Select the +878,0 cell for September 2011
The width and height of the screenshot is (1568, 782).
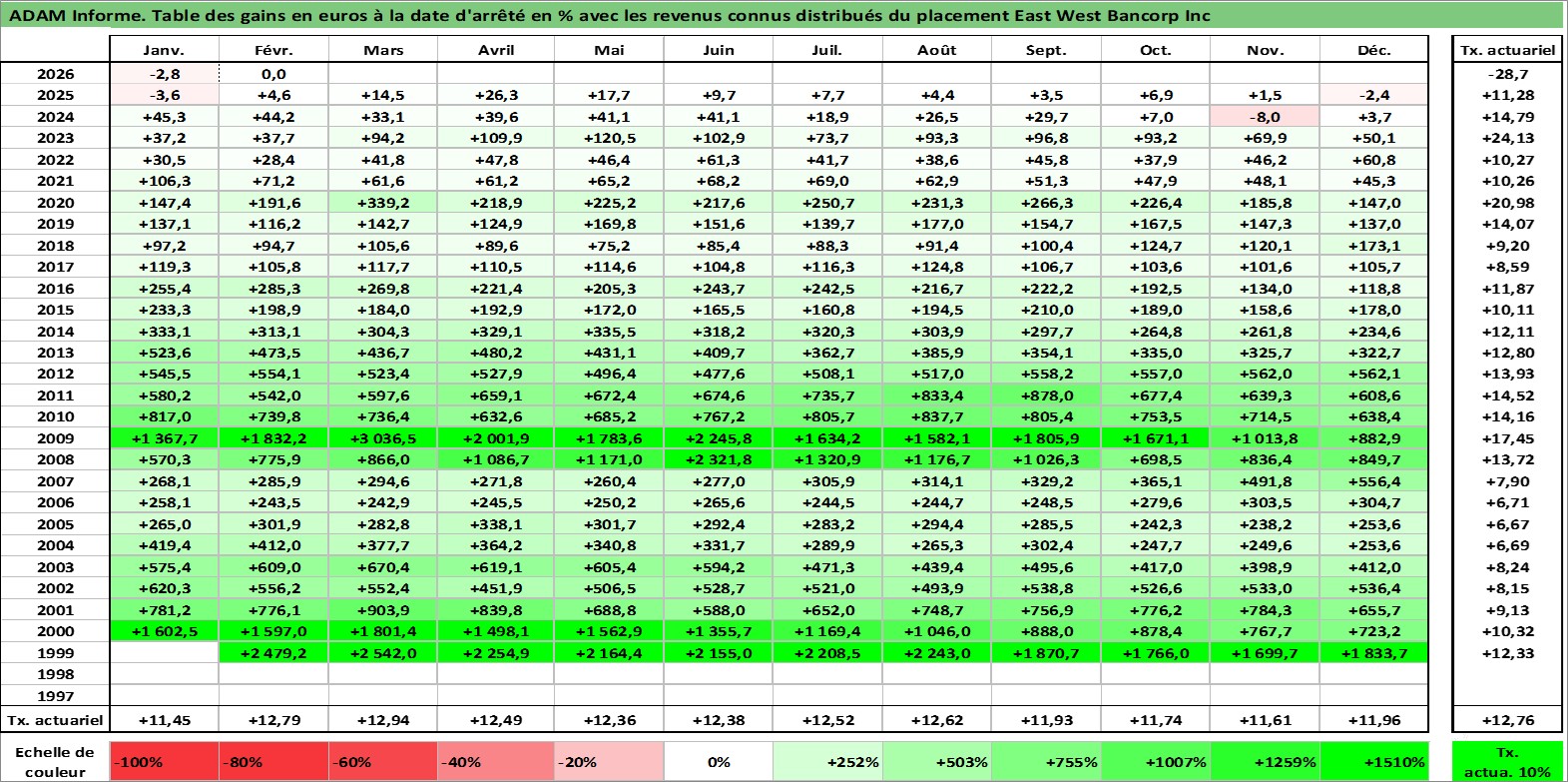(x=1046, y=395)
